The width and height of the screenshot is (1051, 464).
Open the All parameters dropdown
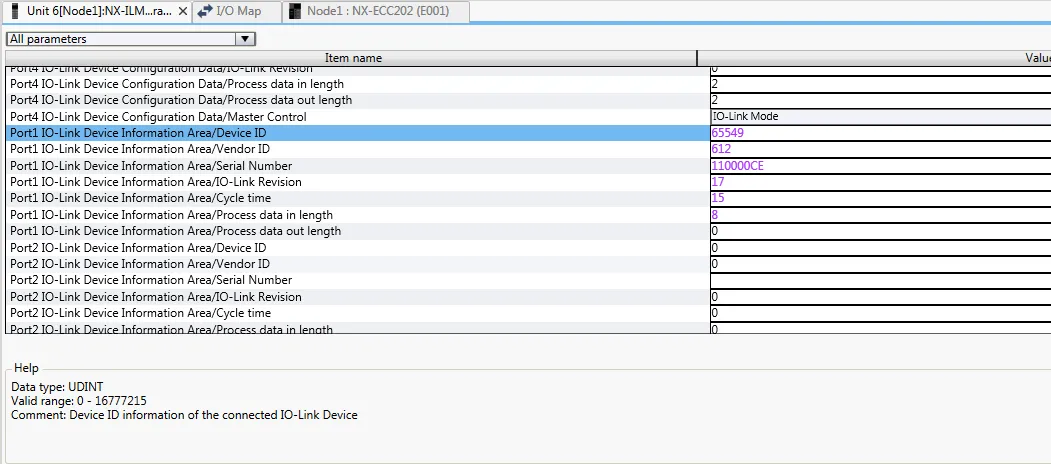(244, 39)
